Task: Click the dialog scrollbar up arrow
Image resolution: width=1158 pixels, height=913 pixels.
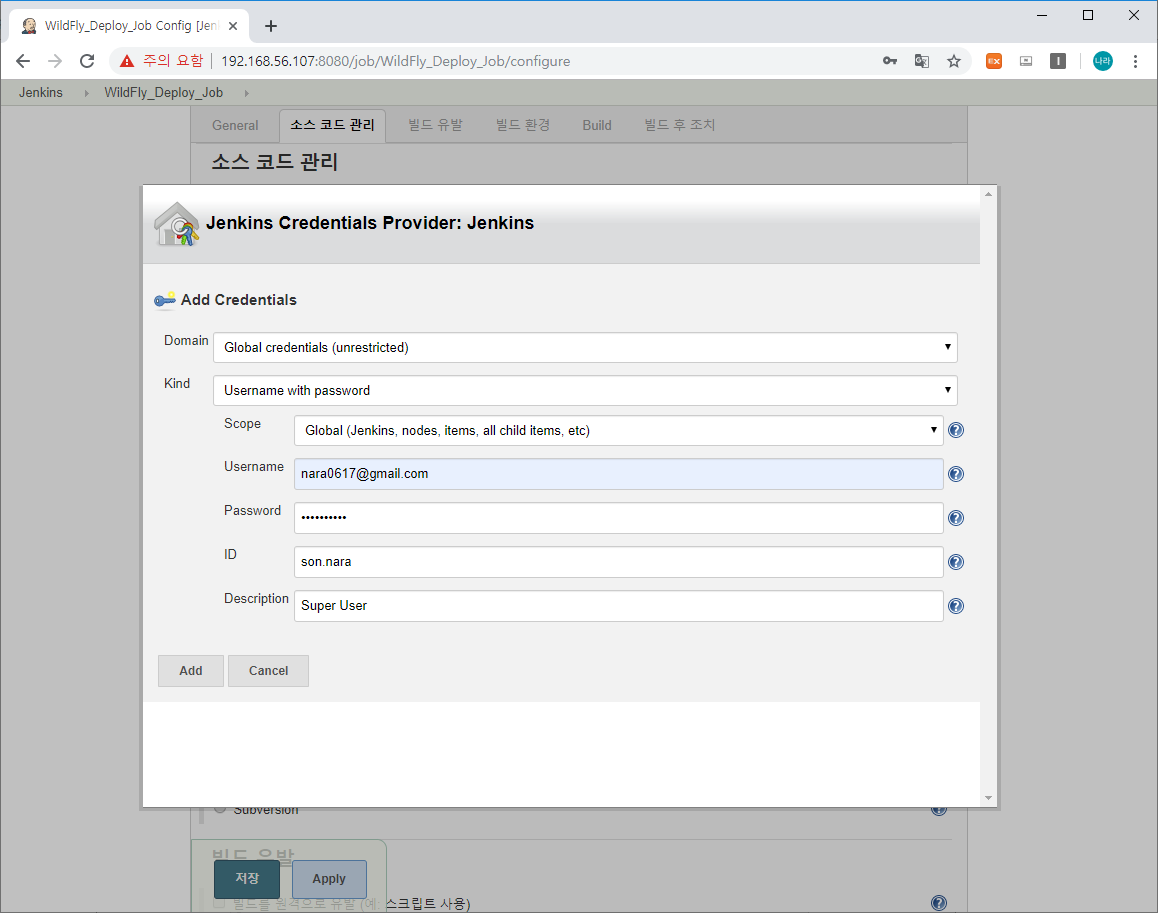Action: click(x=988, y=194)
